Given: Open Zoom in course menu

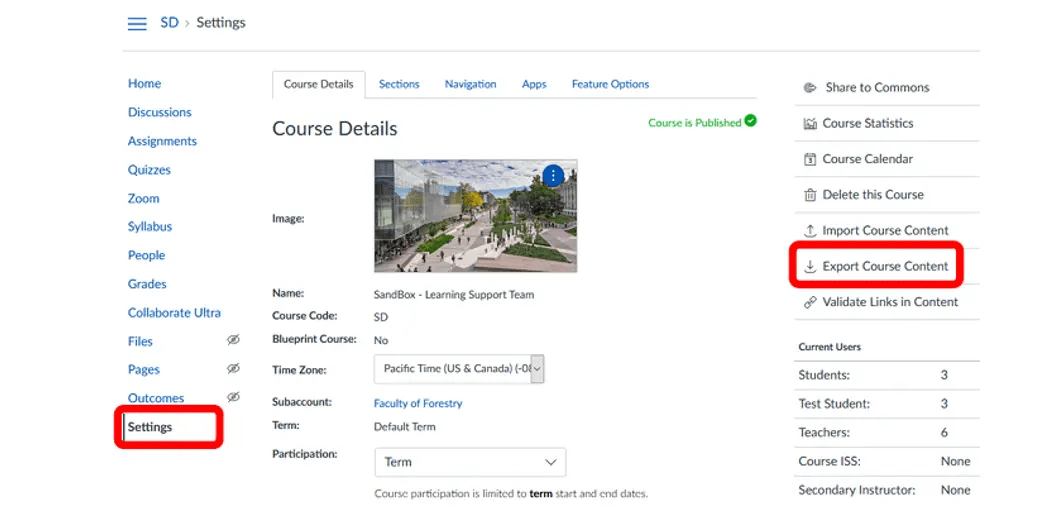Looking at the screenshot, I should (144, 199).
